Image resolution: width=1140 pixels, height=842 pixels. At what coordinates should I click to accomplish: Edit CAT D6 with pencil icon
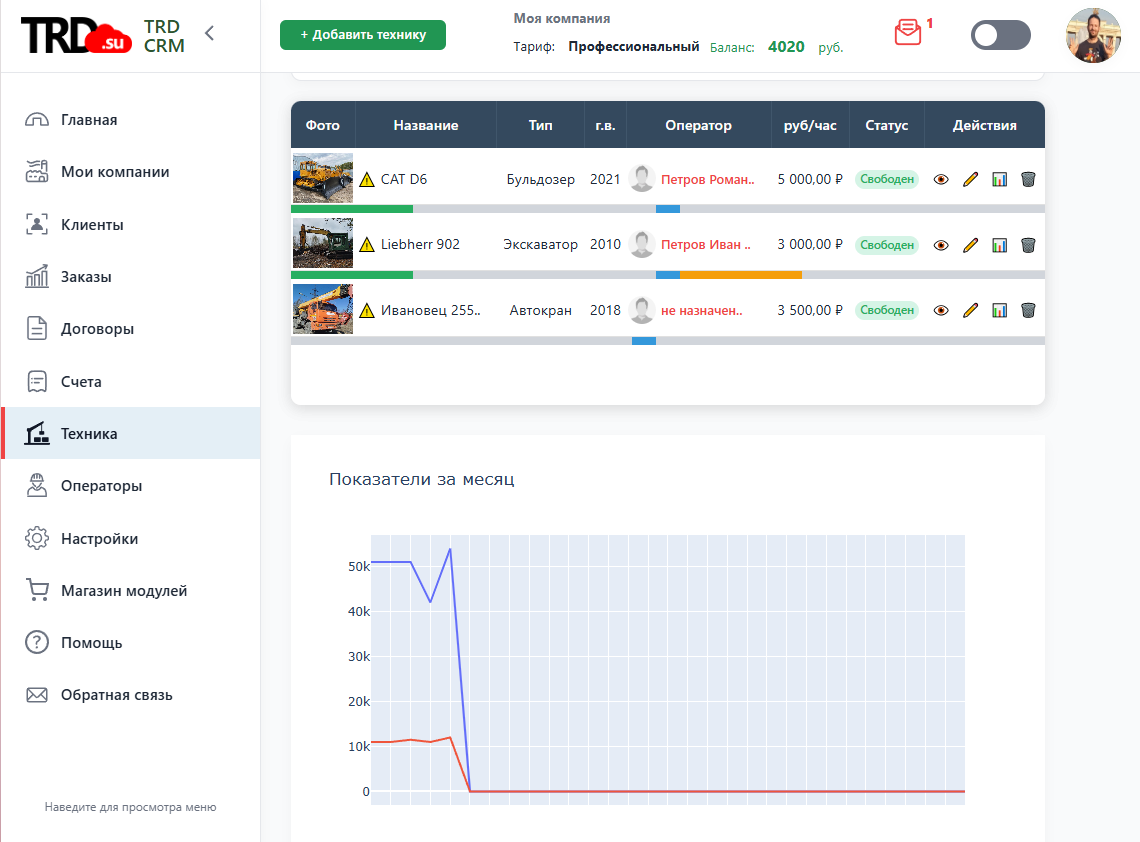point(971,180)
